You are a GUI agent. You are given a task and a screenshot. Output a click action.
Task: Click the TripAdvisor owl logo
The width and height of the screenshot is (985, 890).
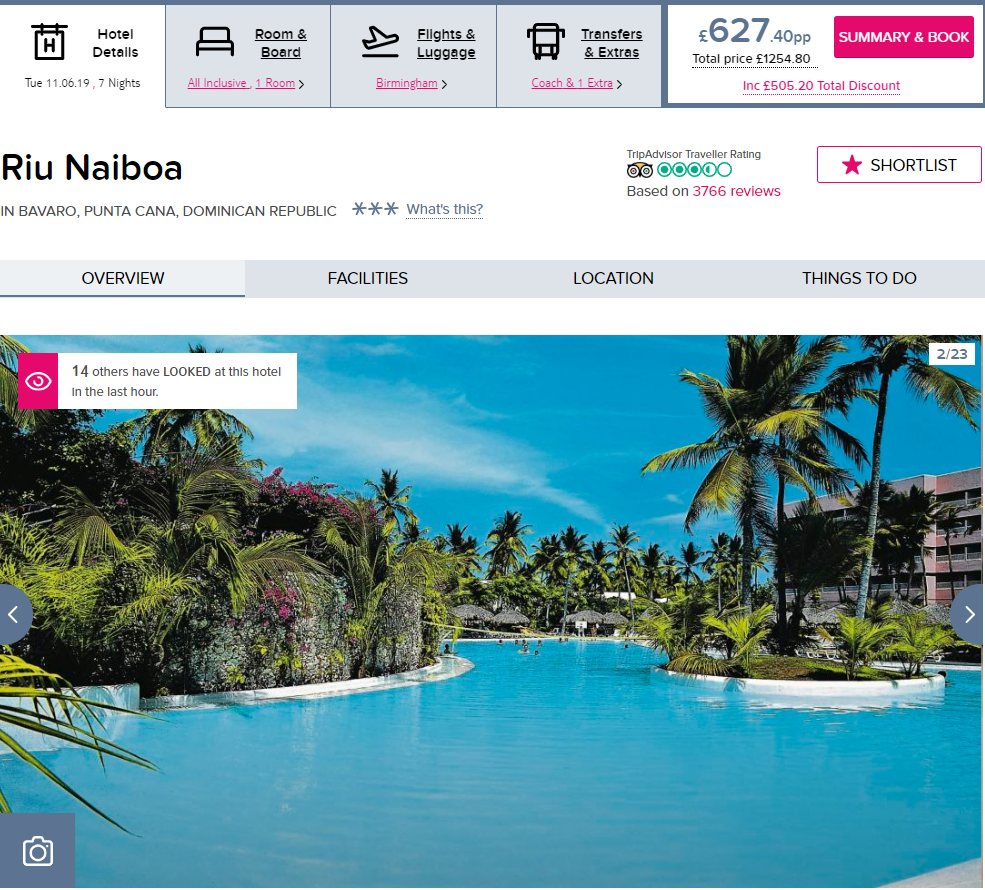pyautogui.click(x=639, y=170)
